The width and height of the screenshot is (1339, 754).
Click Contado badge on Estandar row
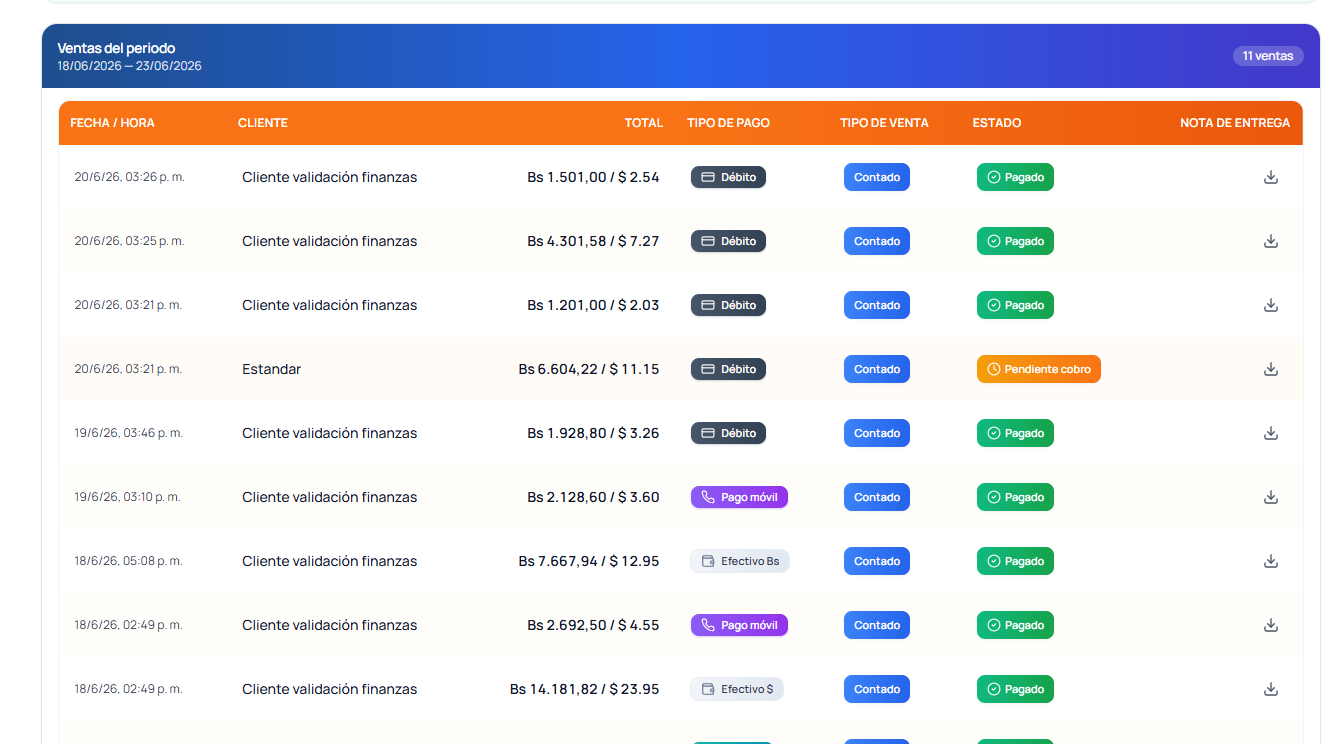(877, 369)
